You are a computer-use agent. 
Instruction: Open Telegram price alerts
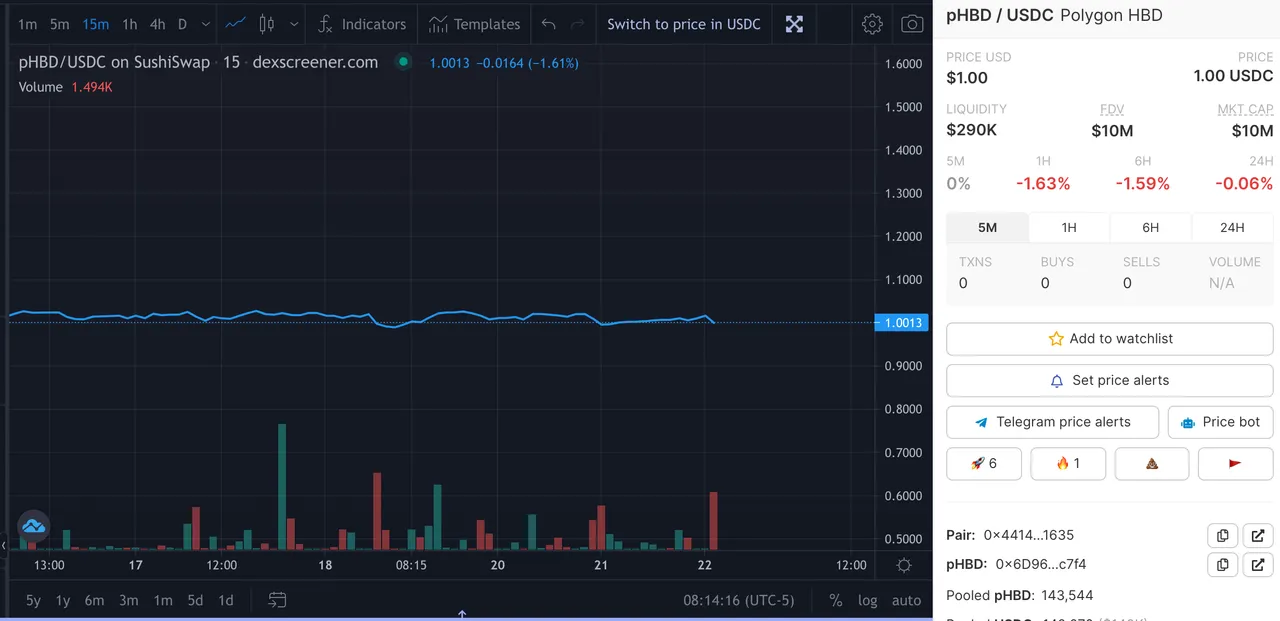[1052, 422]
